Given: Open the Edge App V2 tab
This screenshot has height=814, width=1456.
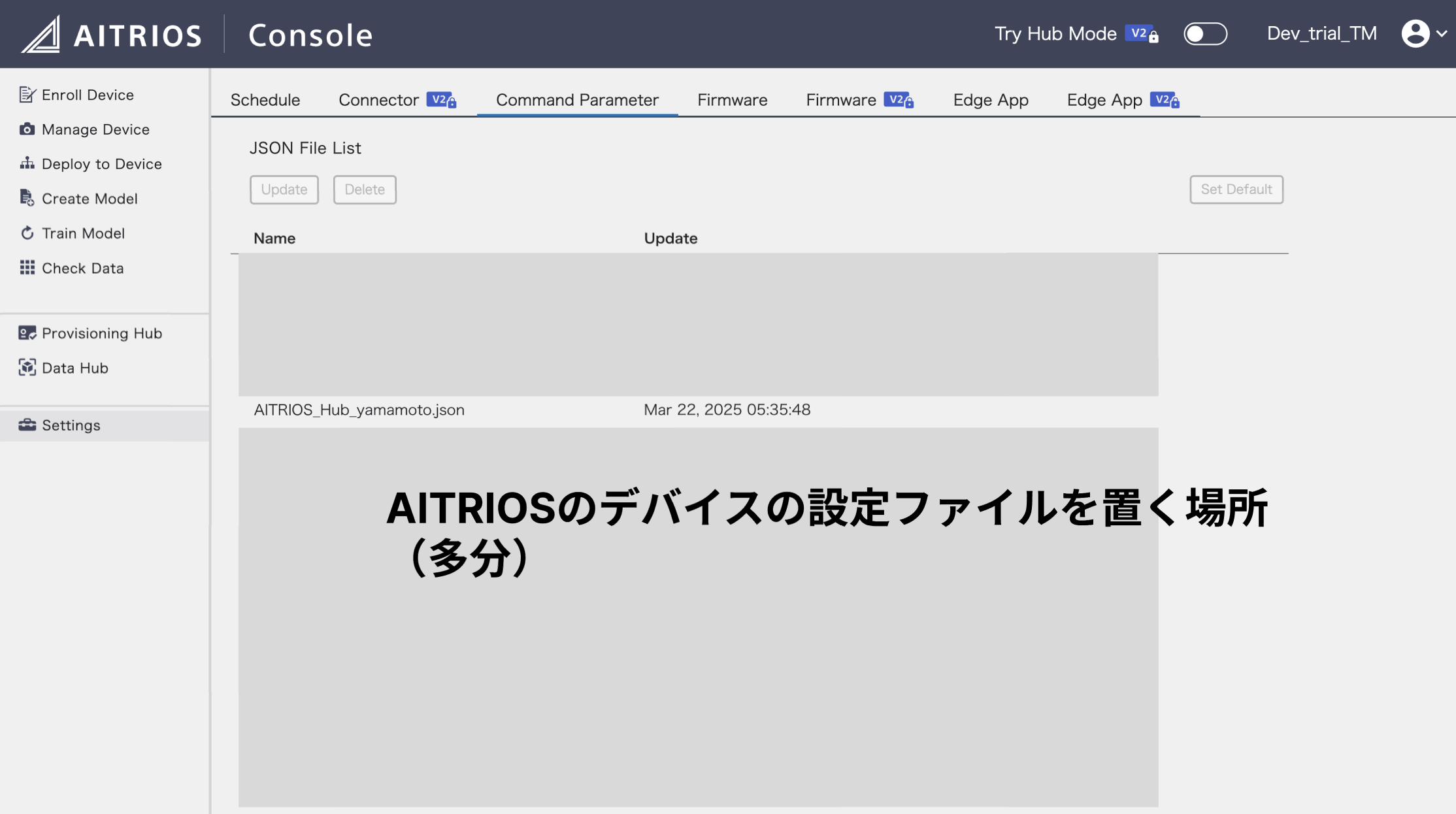Looking at the screenshot, I should 1122,100.
